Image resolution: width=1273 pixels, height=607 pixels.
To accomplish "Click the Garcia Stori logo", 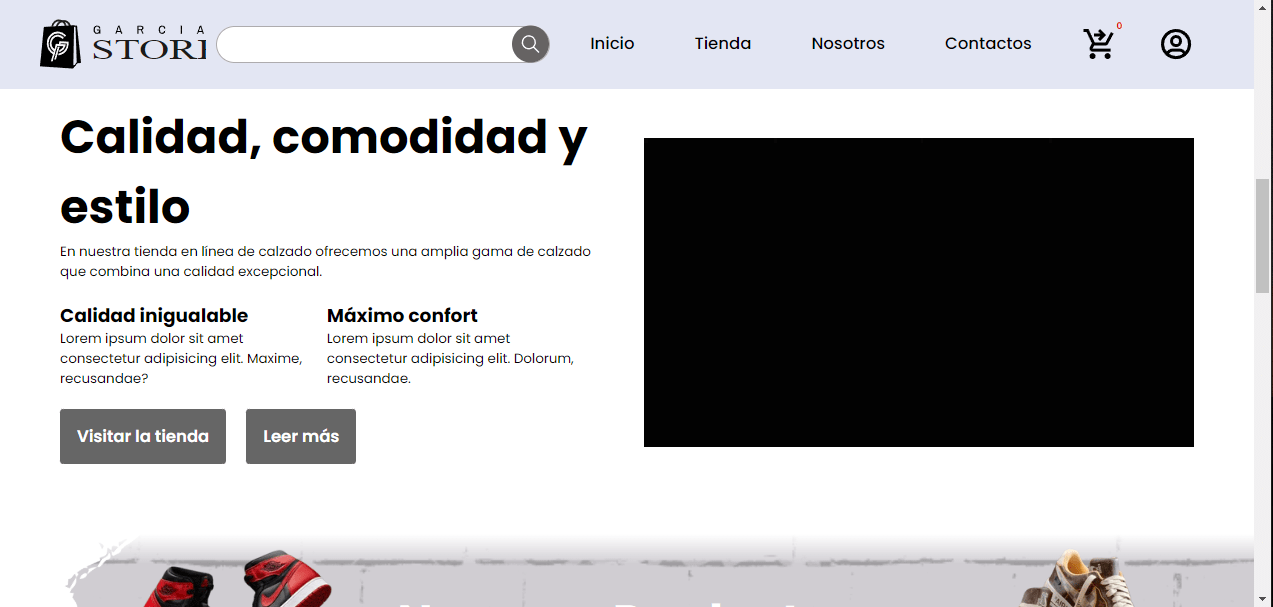I will tap(122, 44).
